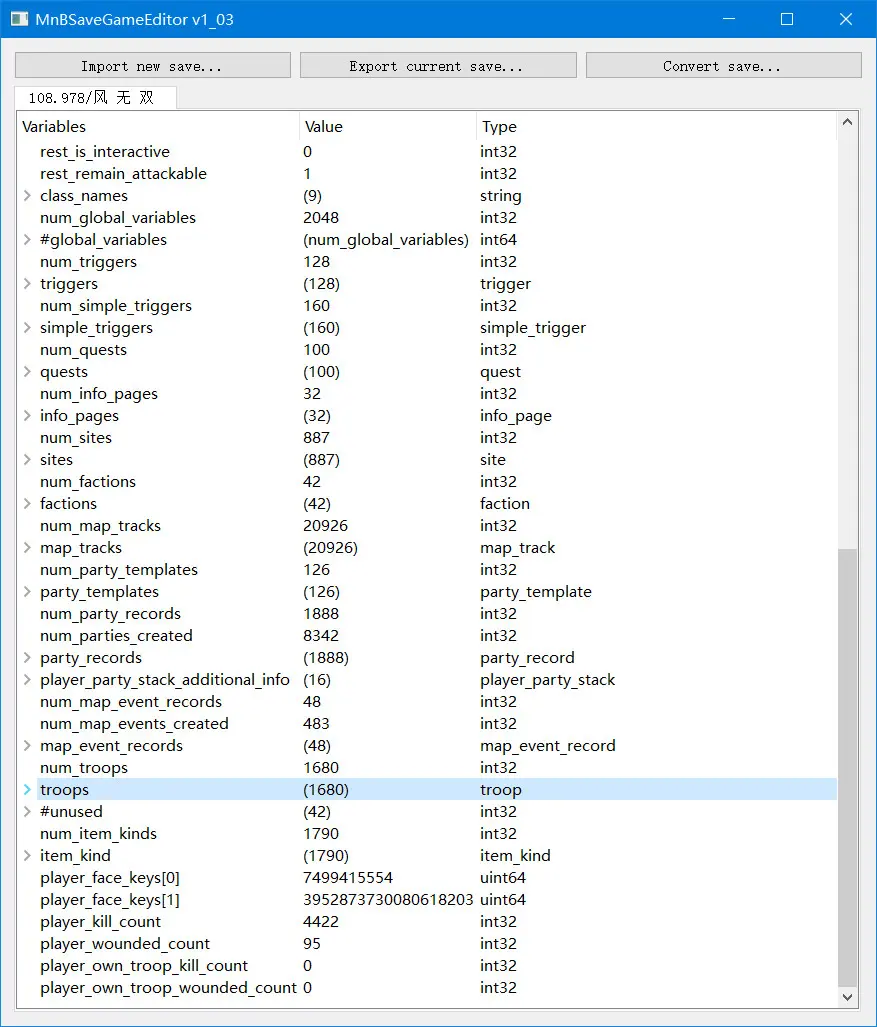Select the num_item_kinds row

[x=427, y=834]
